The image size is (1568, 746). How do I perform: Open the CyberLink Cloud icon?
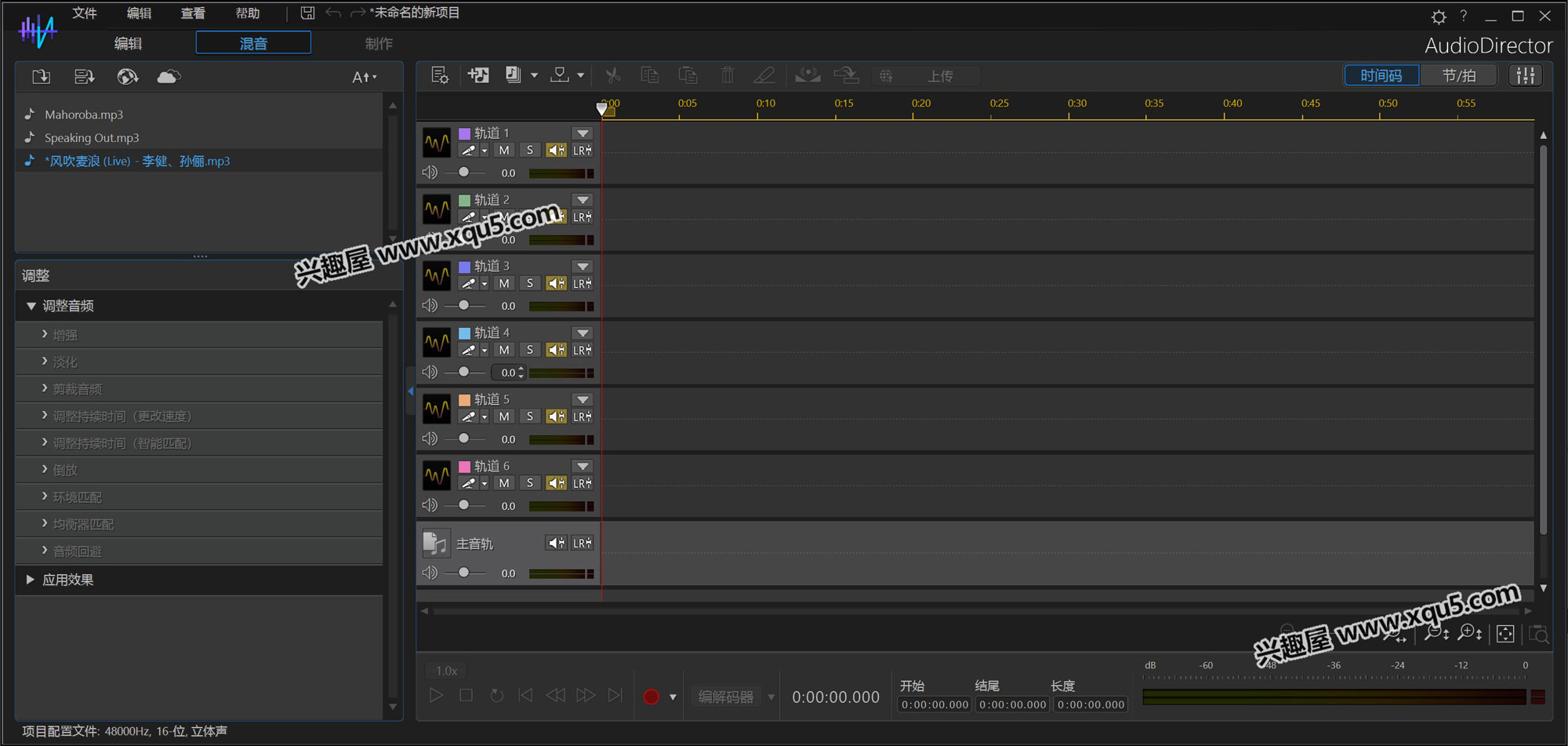point(169,76)
